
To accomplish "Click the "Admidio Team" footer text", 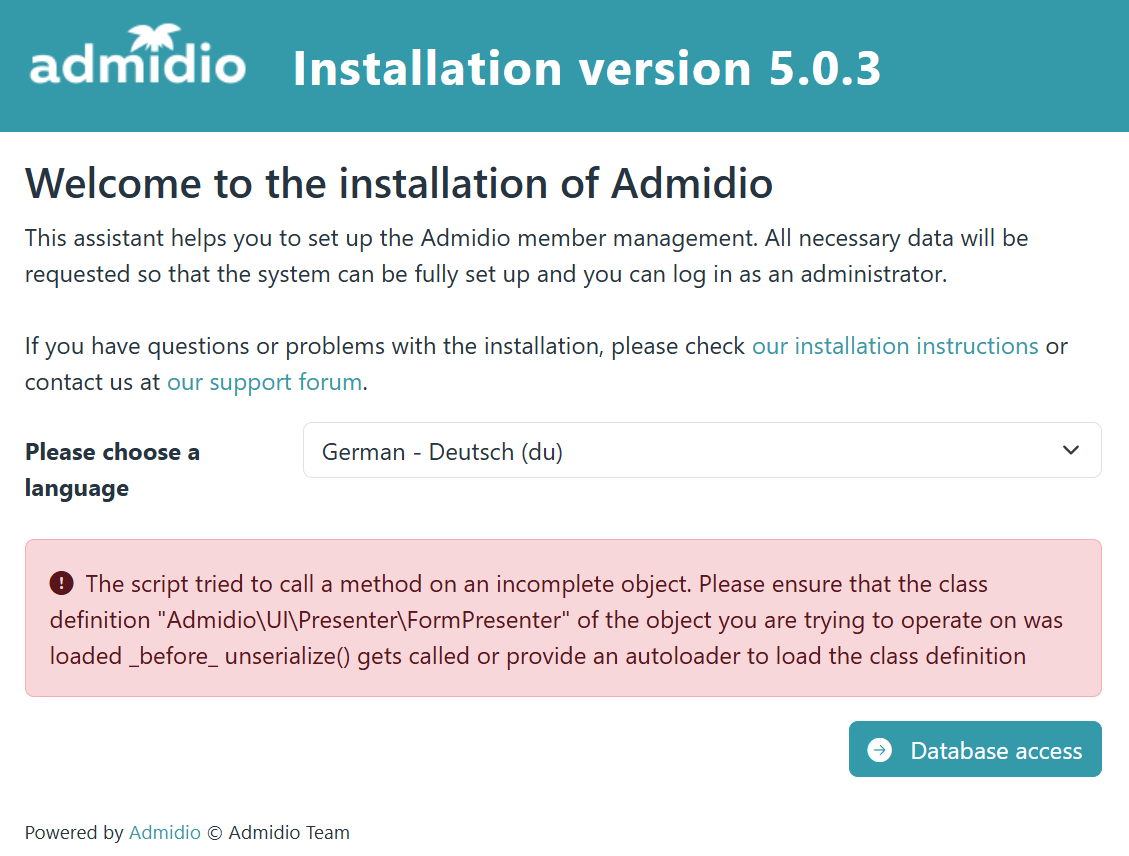I will (289, 832).
